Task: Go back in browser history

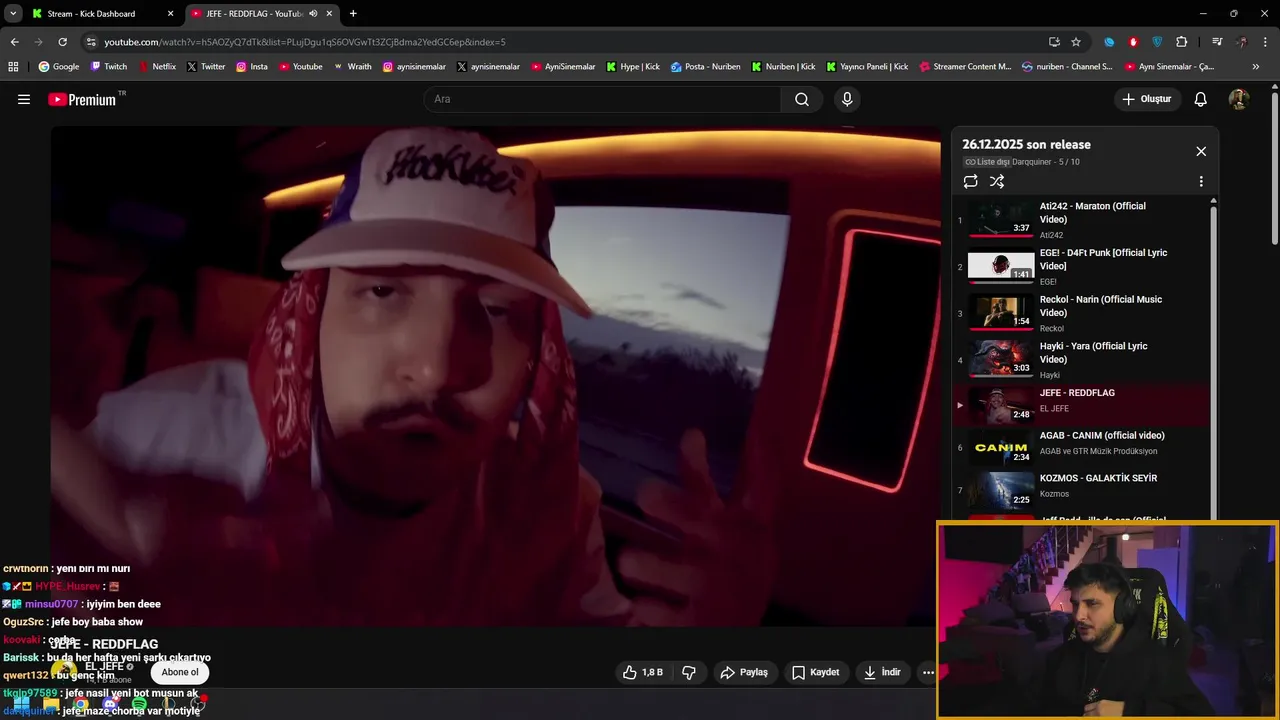Action: pyautogui.click(x=14, y=42)
